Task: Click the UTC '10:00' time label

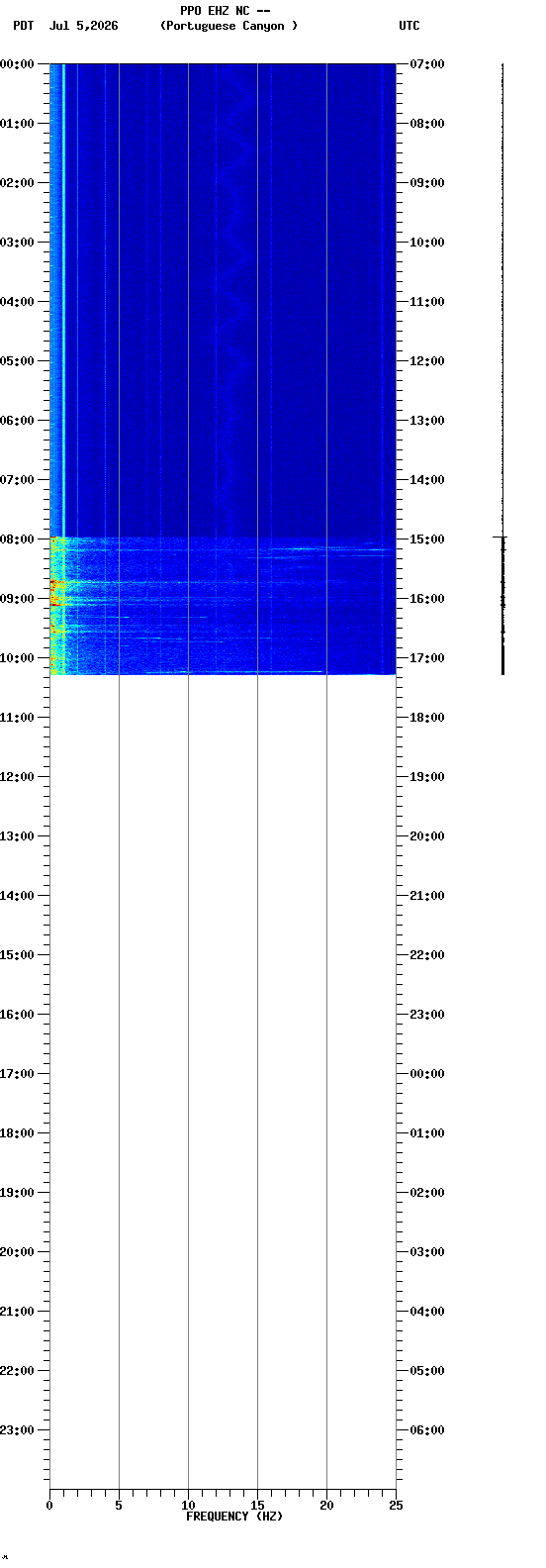Action: (427, 243)
